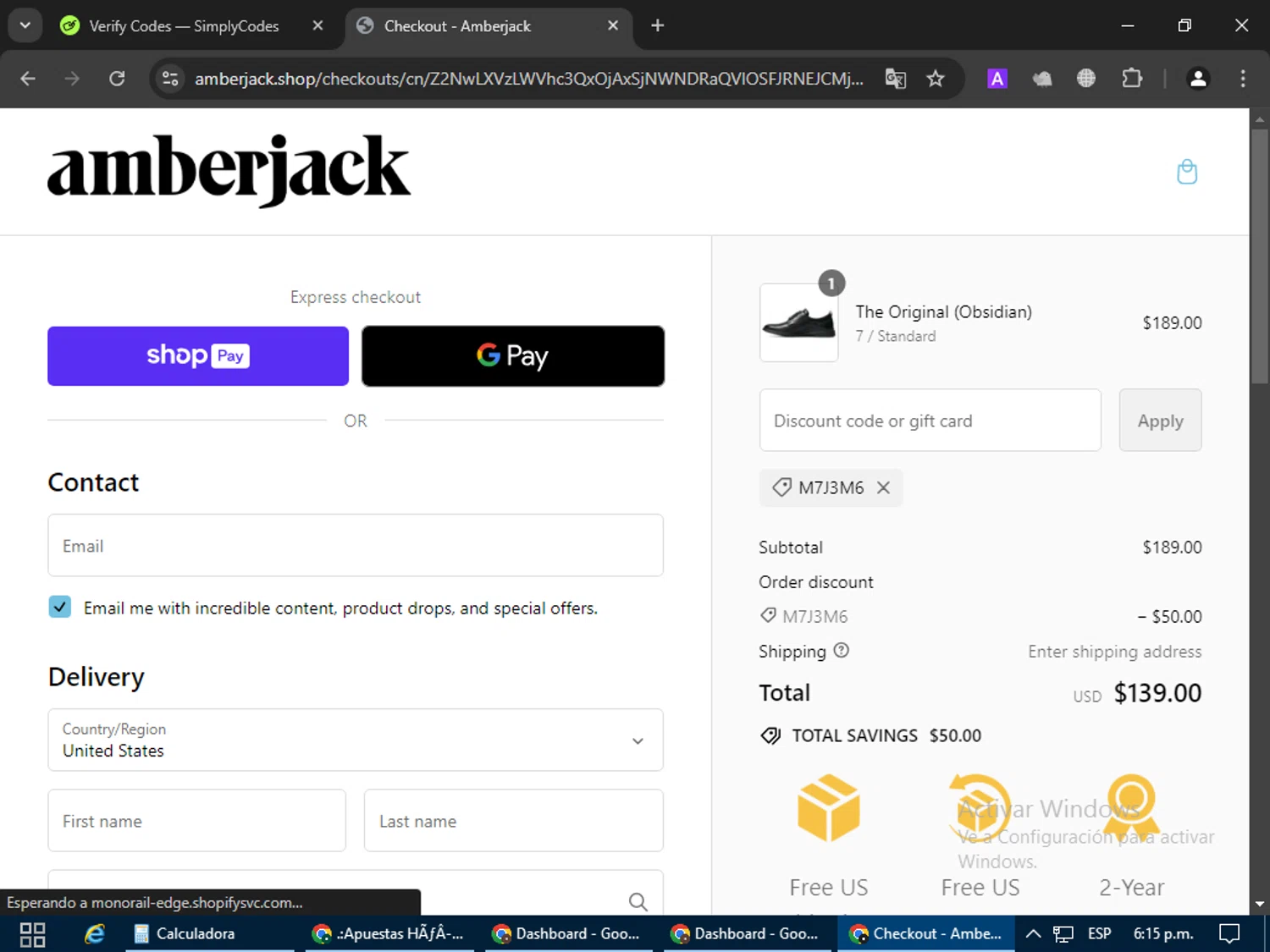Click The Original (Obsidian) product name

click(943, 312)
